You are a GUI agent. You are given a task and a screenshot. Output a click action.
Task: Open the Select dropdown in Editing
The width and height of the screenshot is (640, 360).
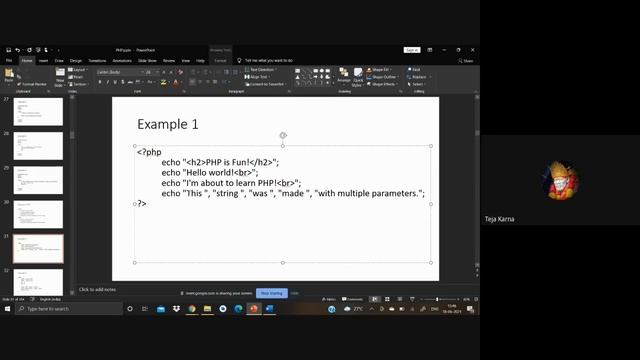pyautogui.click(x=416, y=84)
